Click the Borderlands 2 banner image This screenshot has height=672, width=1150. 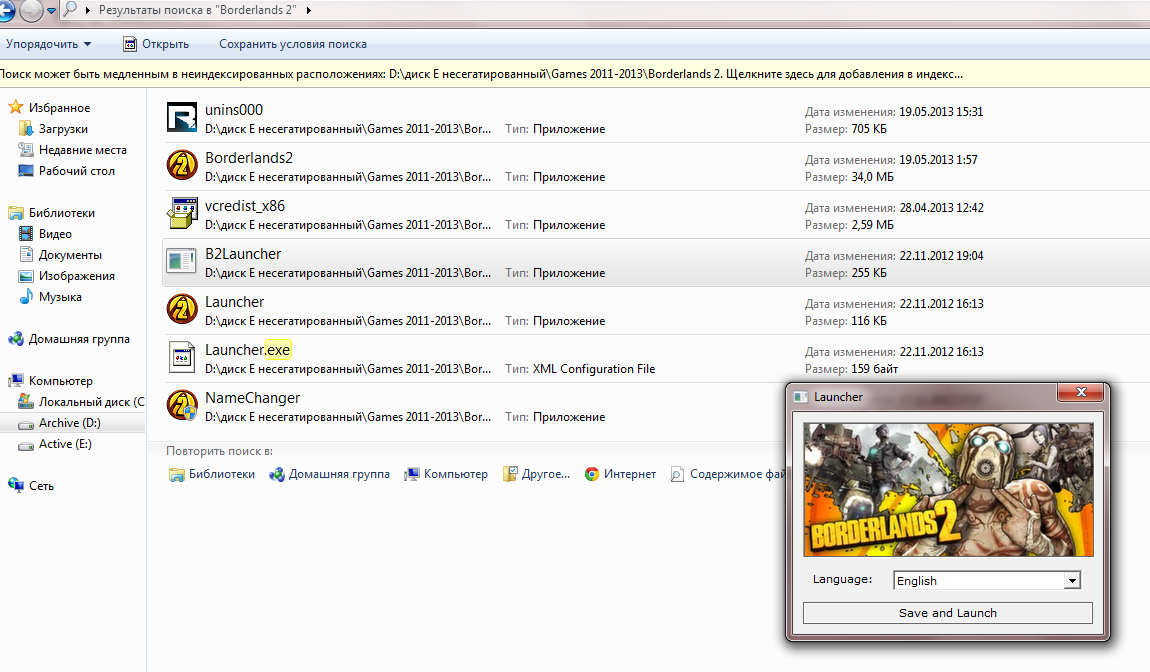pyautogui.click(x=948, y=489)
